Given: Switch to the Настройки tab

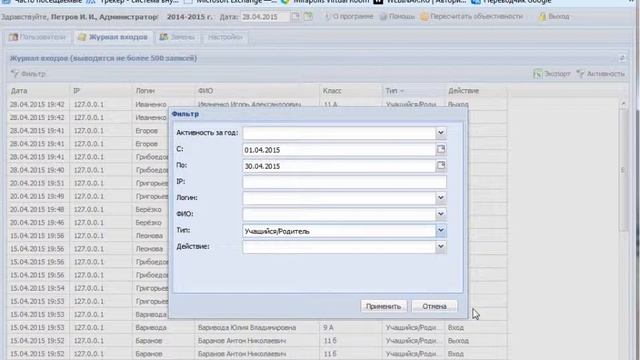Looking at the screenshot, I should [x=225, y=37].
